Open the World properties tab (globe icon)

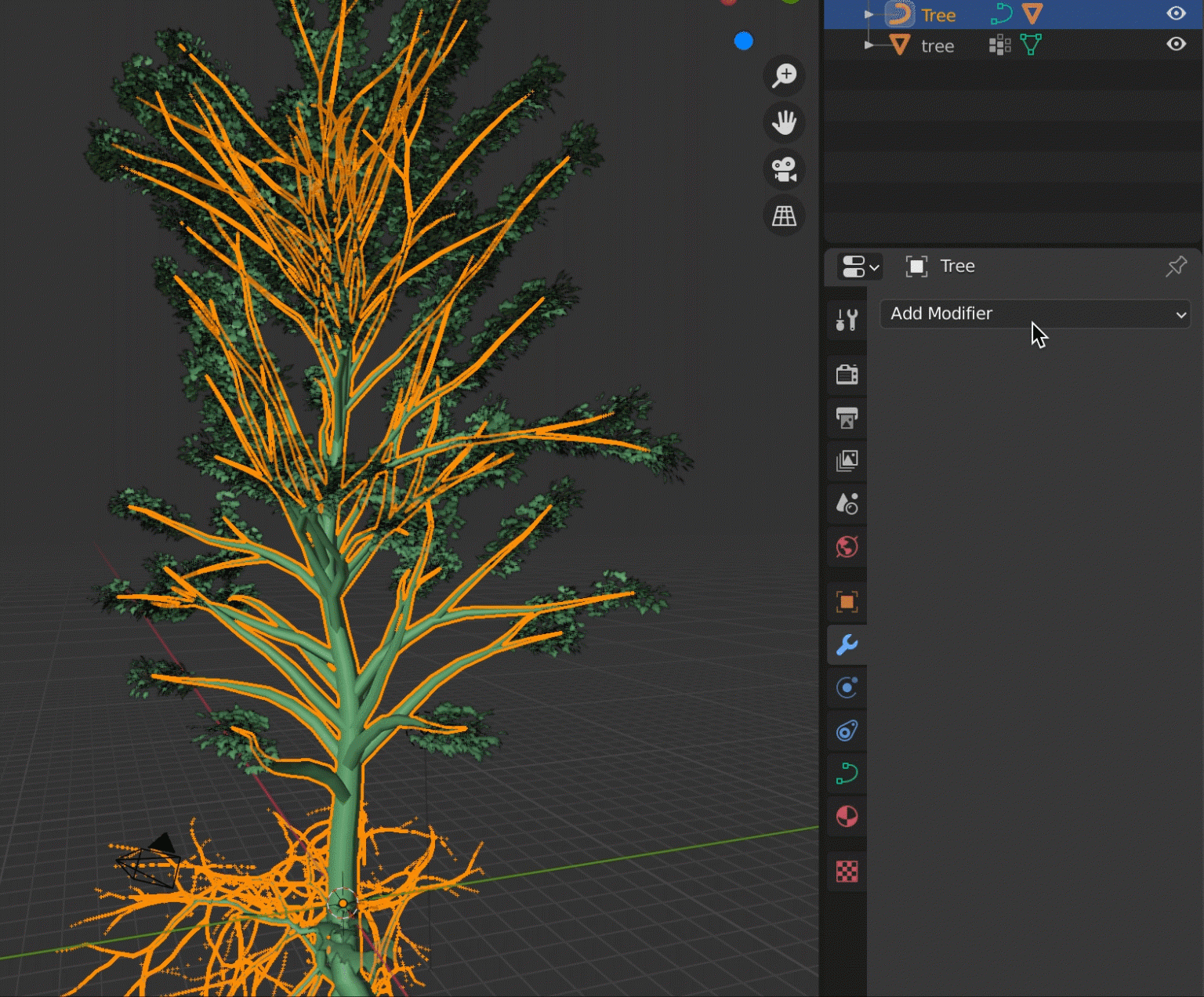coord(847,547)
